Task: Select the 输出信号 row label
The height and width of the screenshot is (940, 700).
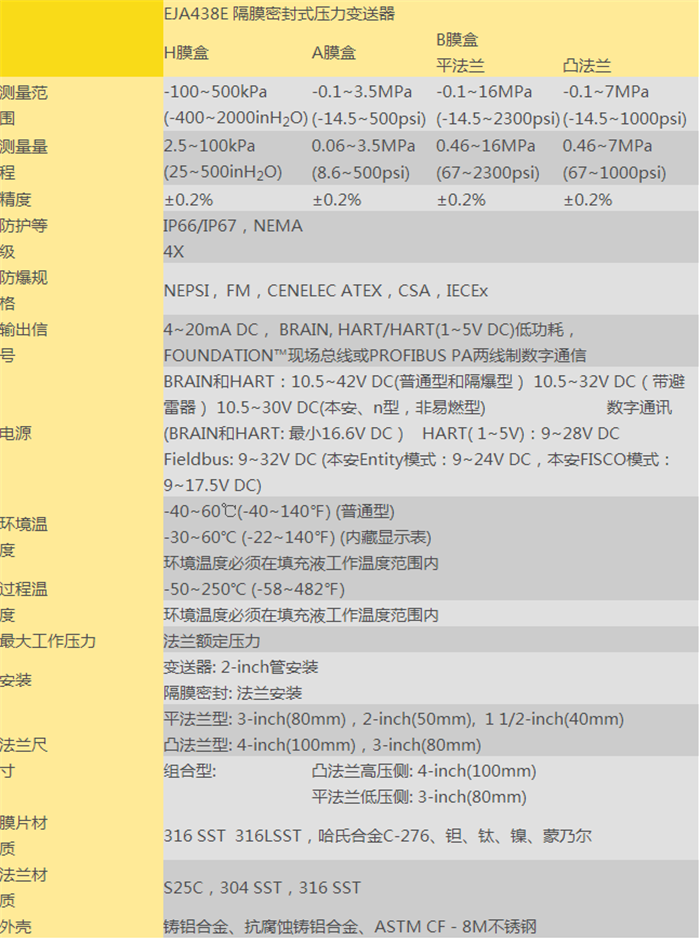Action: (24, 342)
